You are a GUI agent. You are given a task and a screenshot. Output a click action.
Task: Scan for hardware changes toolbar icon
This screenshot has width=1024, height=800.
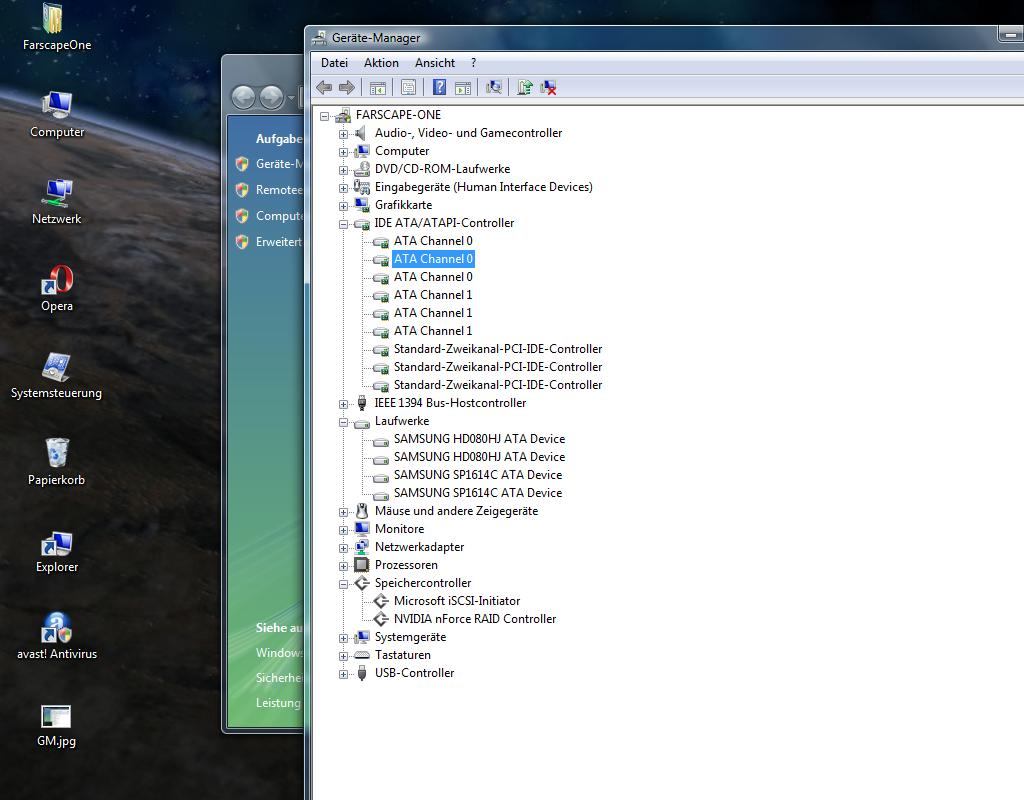pyautogui.click(x=494, y=87)
